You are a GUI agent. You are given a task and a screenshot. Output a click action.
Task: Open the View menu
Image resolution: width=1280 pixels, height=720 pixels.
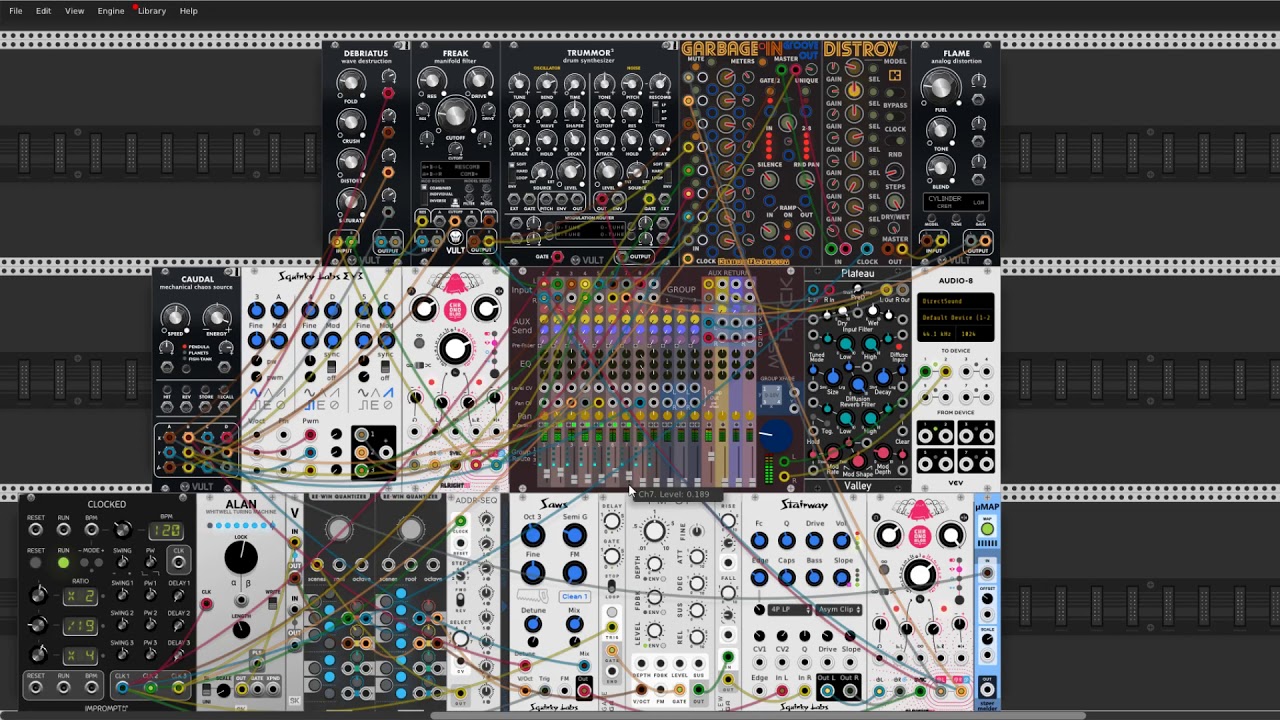[x=74, y=11]
